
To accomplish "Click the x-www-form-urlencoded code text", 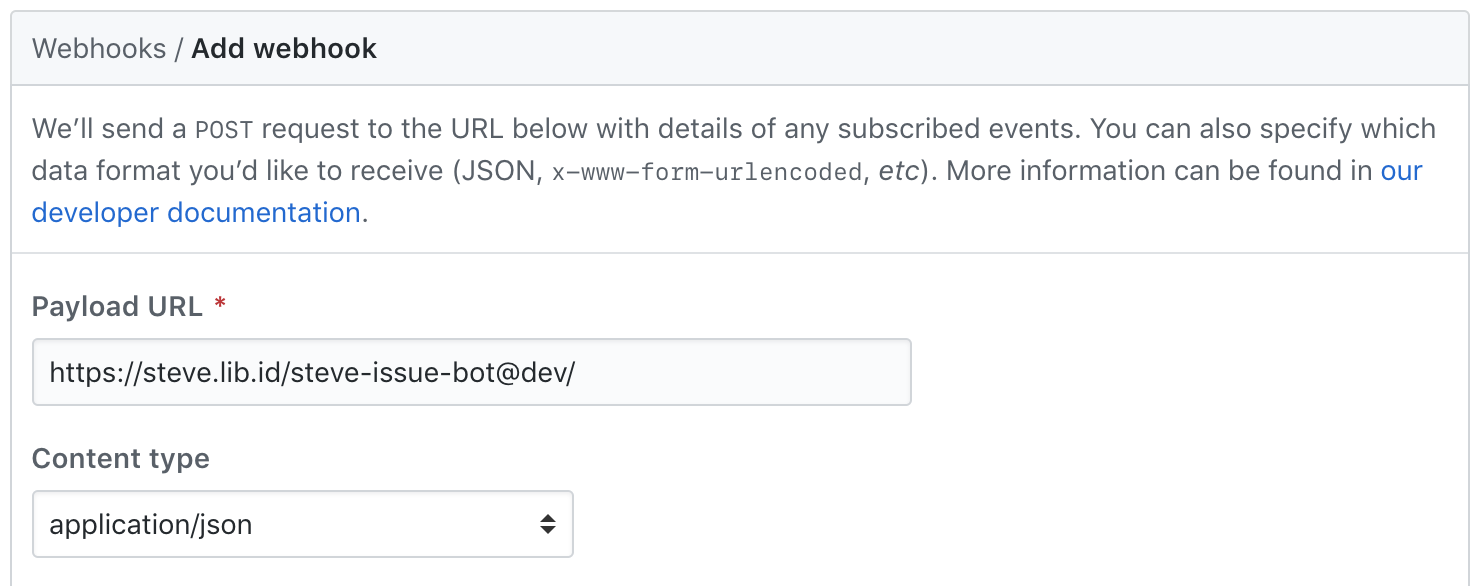I will click(x=706, y=172).
